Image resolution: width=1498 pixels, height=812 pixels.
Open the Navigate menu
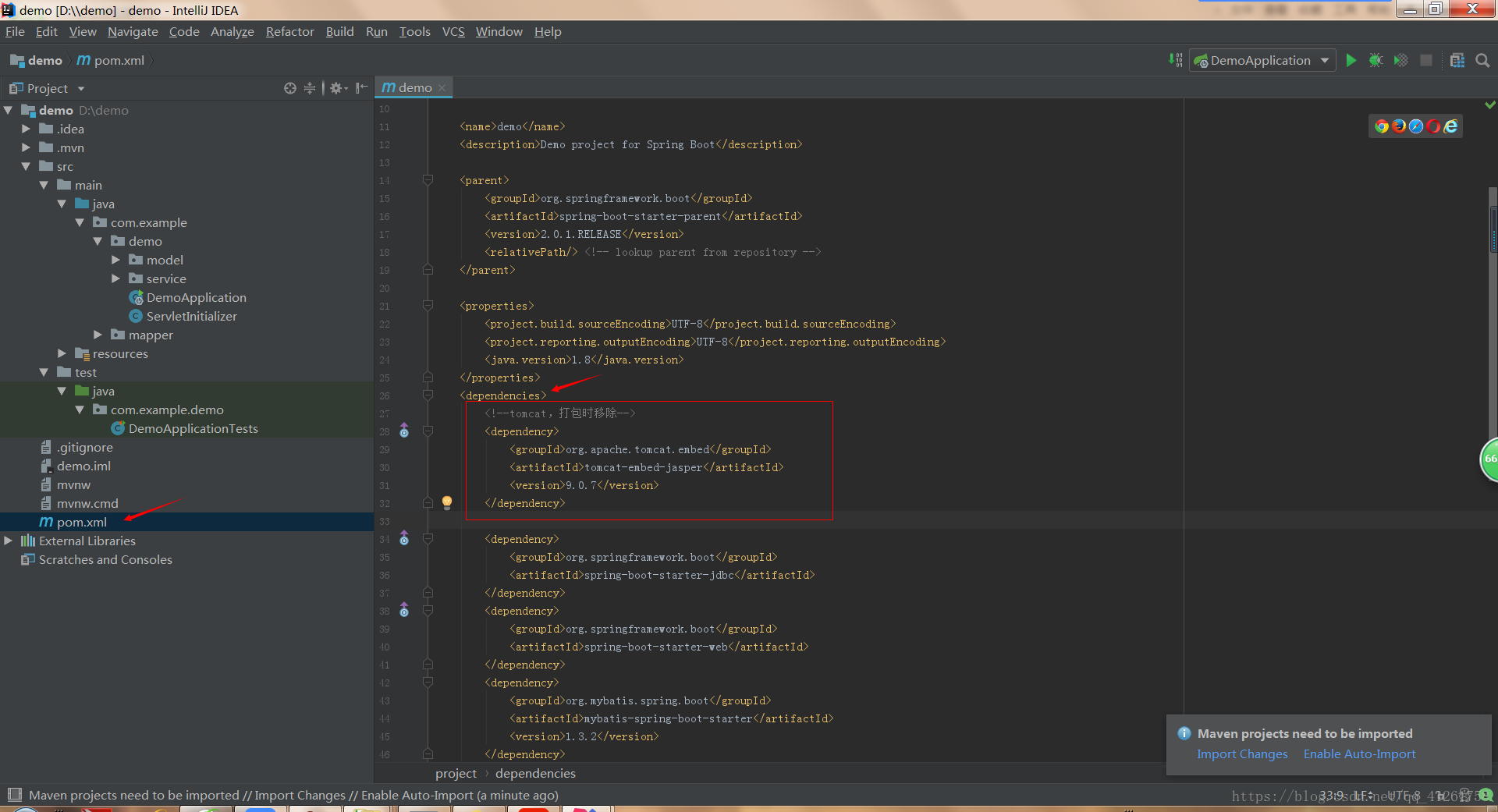tap(133, 31)
